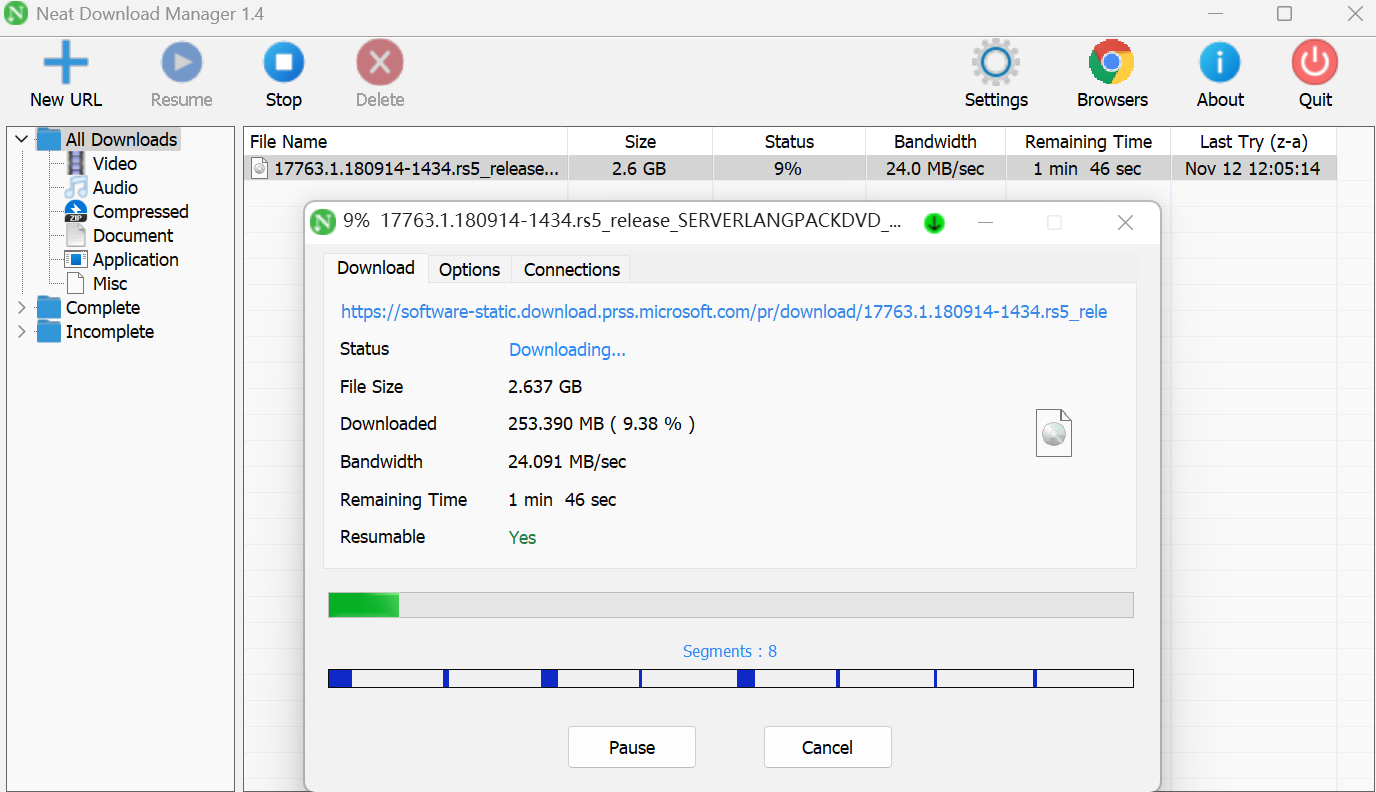The image size is (1376, 792).
Task: Expand the Complete tree node
Action: coord(21,307)
